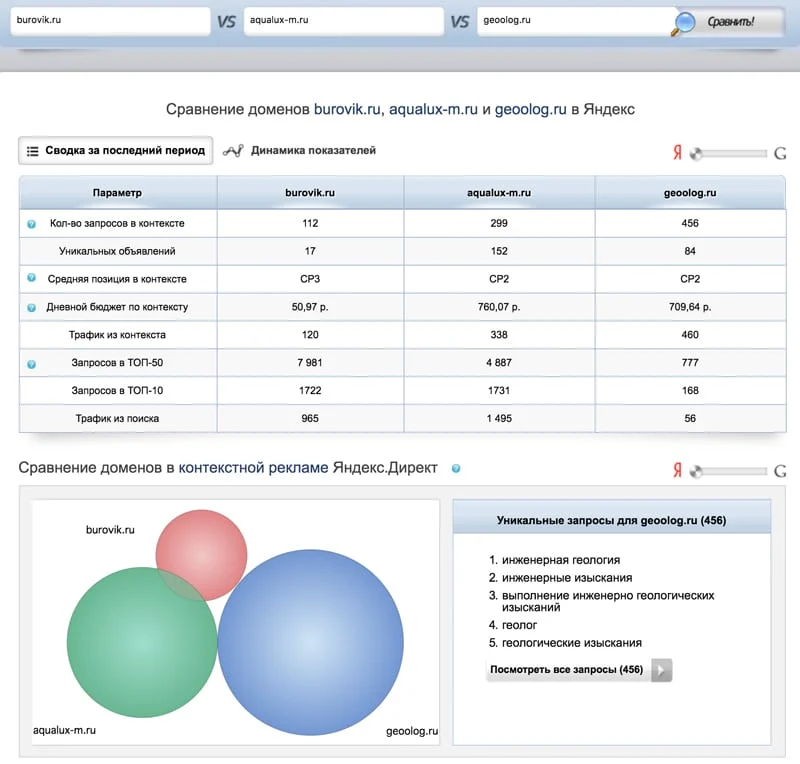Click the Google G icon in the Директ section
The height and width of the screenshot is (764, 800).
coord(780,471)
